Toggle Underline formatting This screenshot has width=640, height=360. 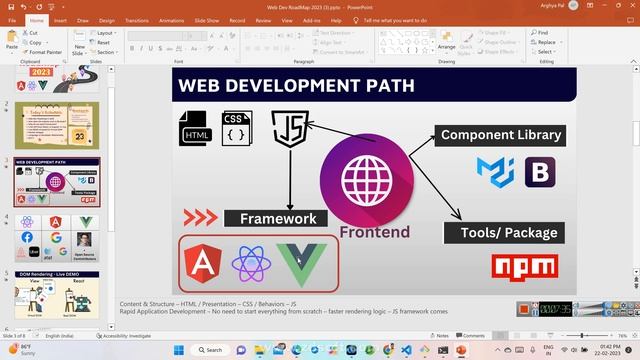pos(151,49)
